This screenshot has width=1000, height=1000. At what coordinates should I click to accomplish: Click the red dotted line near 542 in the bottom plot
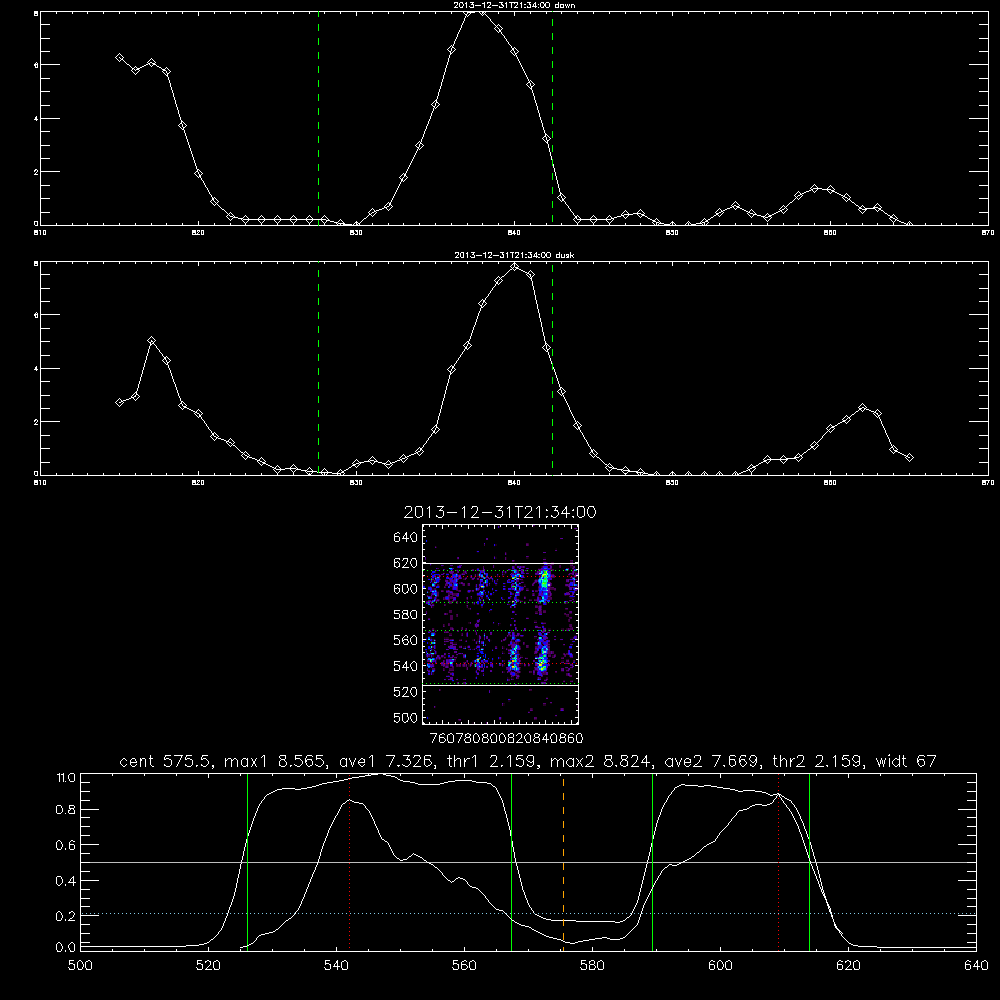click(x=349, y=861)
